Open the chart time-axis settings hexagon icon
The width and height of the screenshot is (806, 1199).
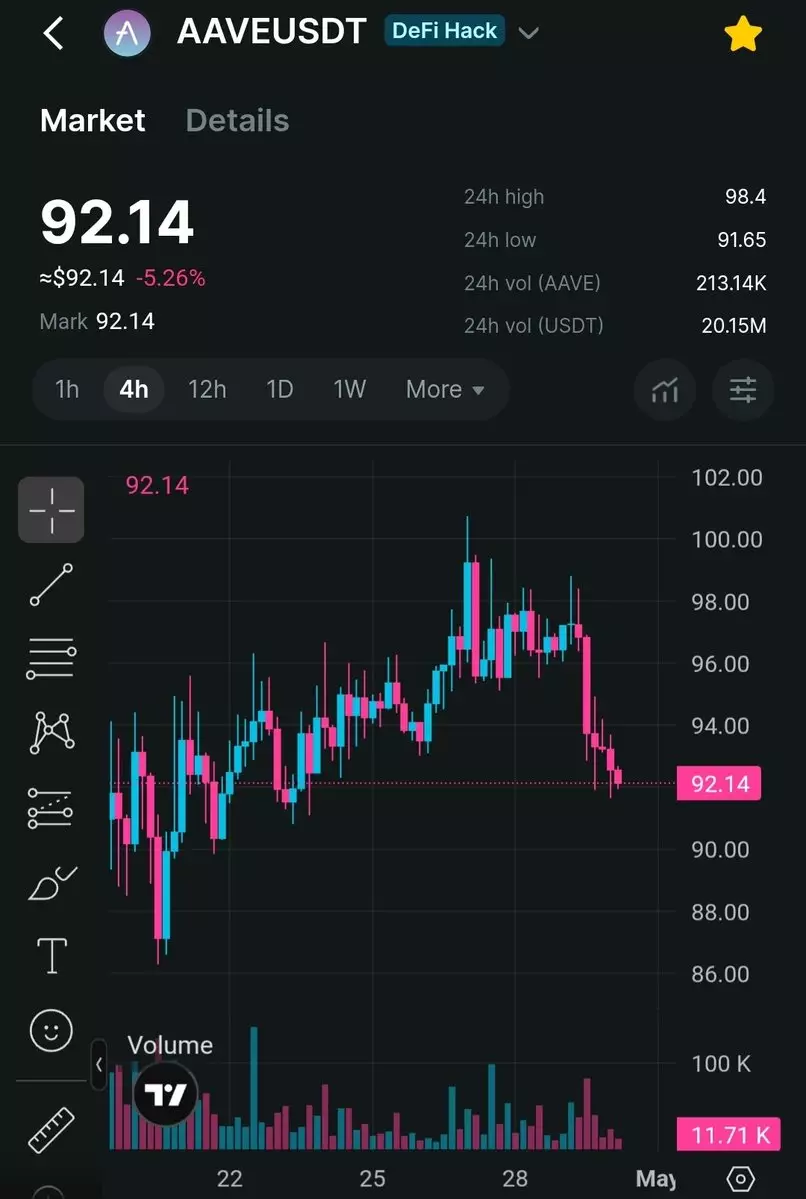pyautogui.click(x=740, y=1178)
